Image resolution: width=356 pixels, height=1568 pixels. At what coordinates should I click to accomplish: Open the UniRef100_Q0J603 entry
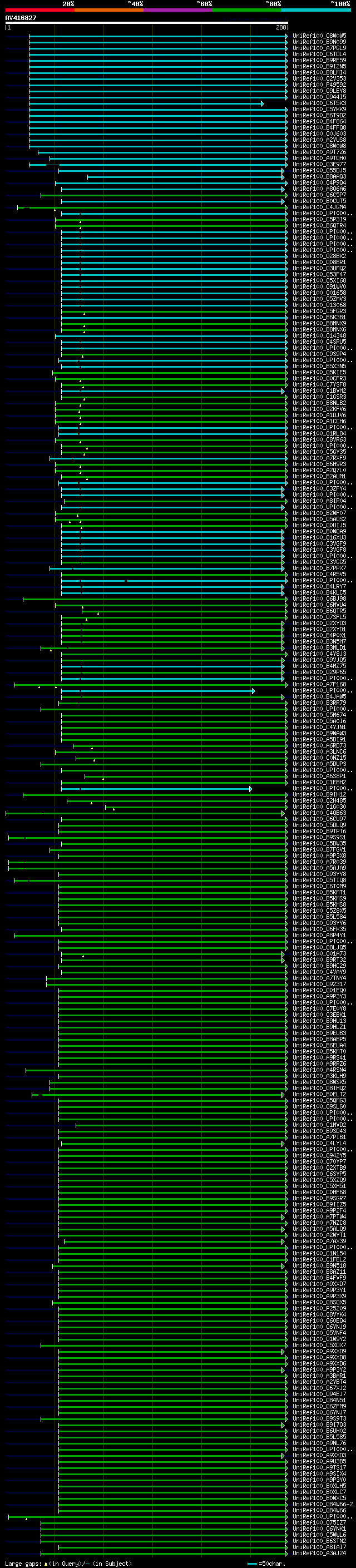pos(319,134)
